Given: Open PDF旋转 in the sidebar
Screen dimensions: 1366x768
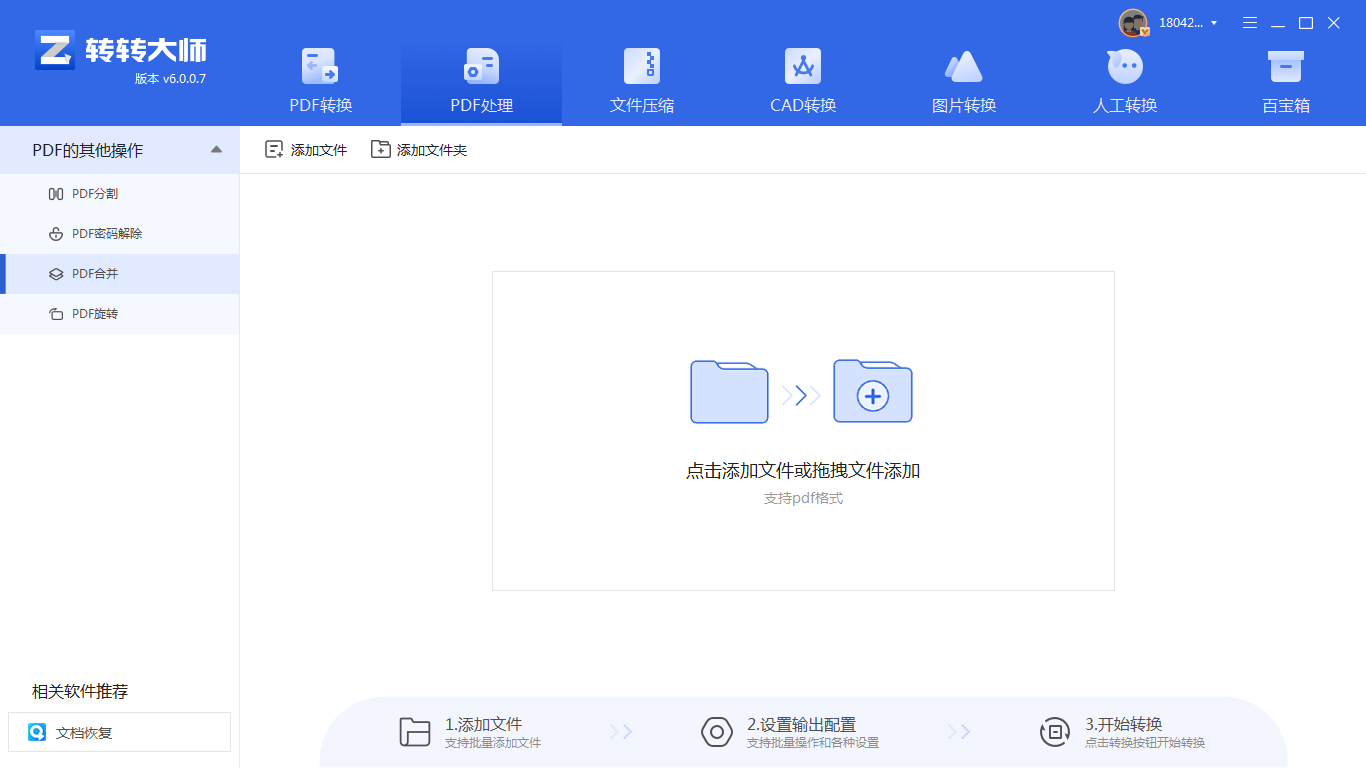Looking at the screenshot, I should point(95,314).
